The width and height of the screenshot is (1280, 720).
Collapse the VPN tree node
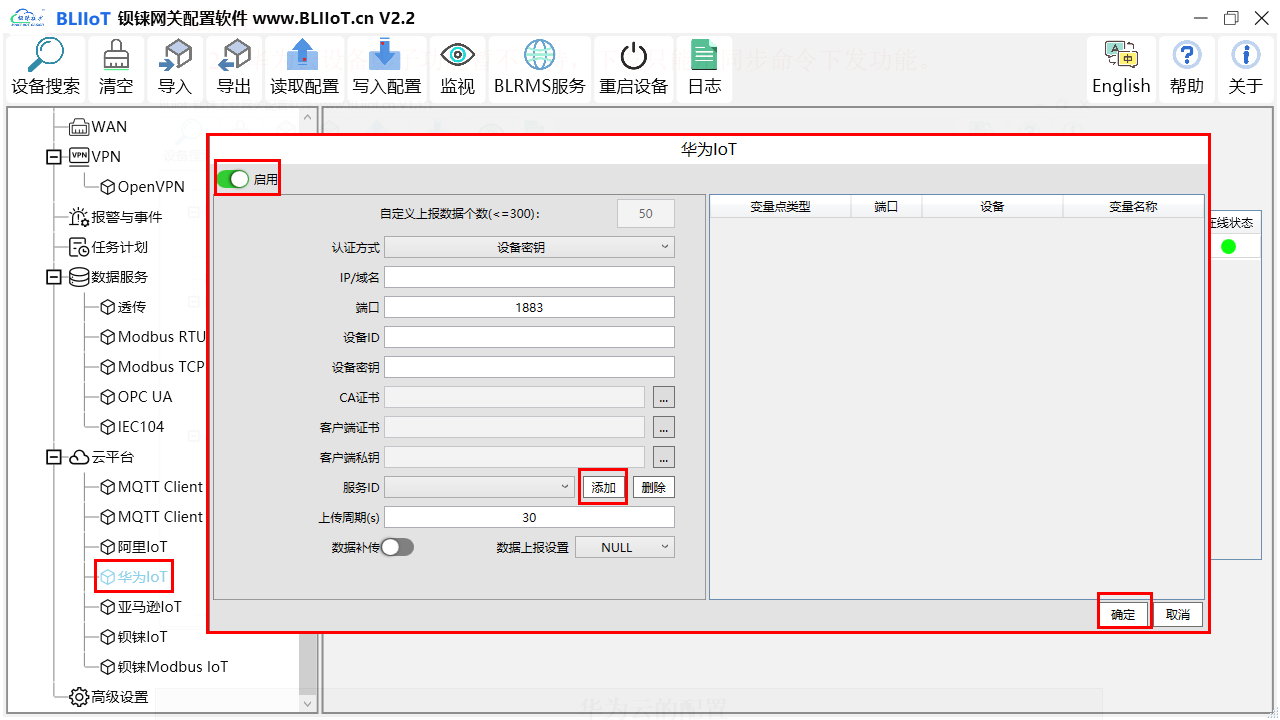pos(54,157)
